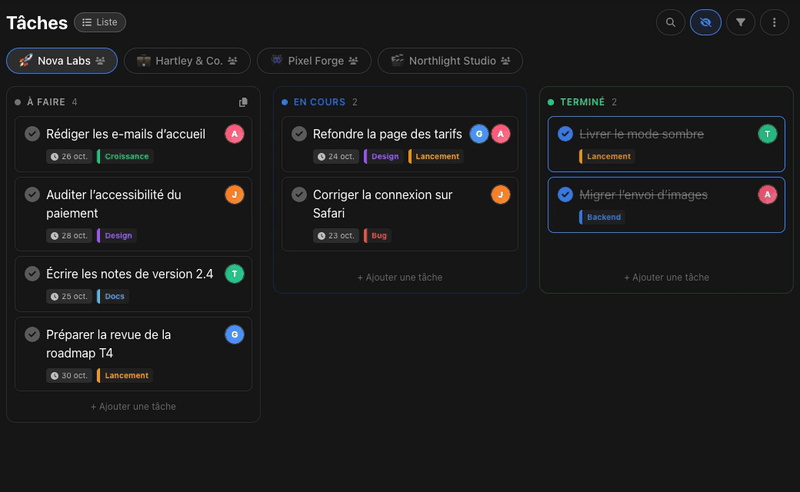The image size is (800, 492).
Task: Click the Tâches page title
Action: click(x=37, y=23)
